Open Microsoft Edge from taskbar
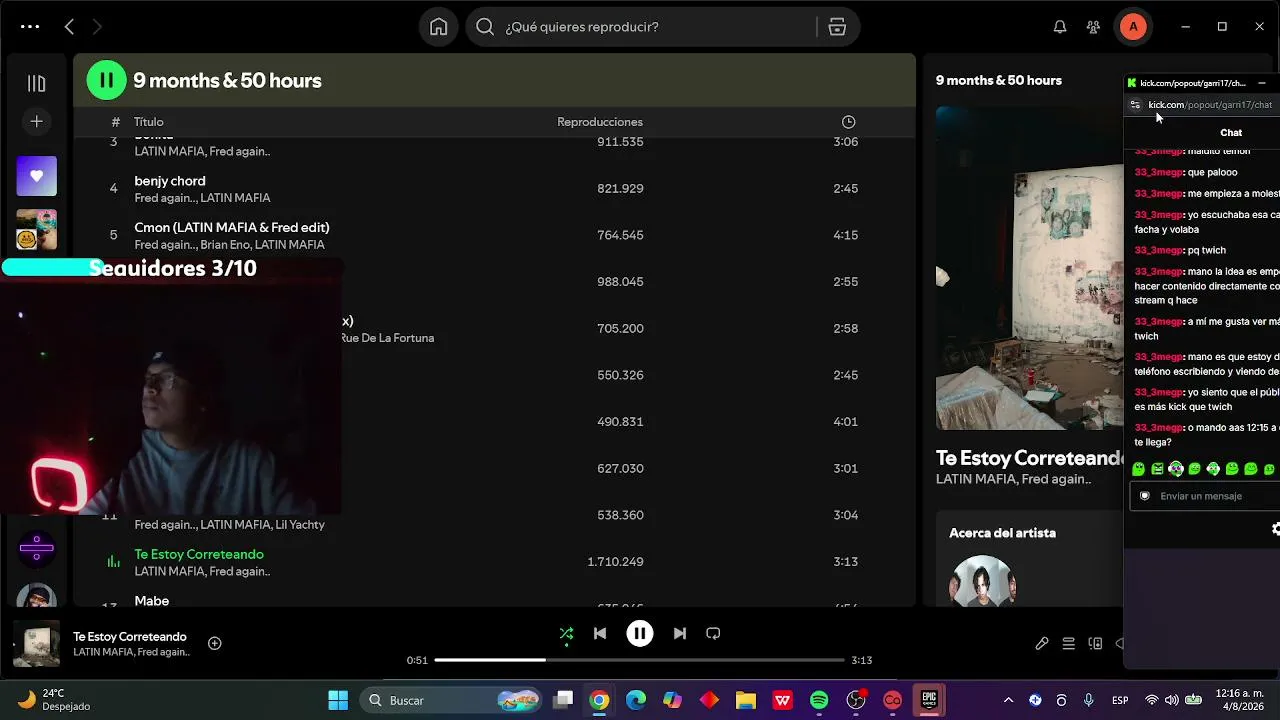The width and height of the screenshot is (1280, 720). 636,700
